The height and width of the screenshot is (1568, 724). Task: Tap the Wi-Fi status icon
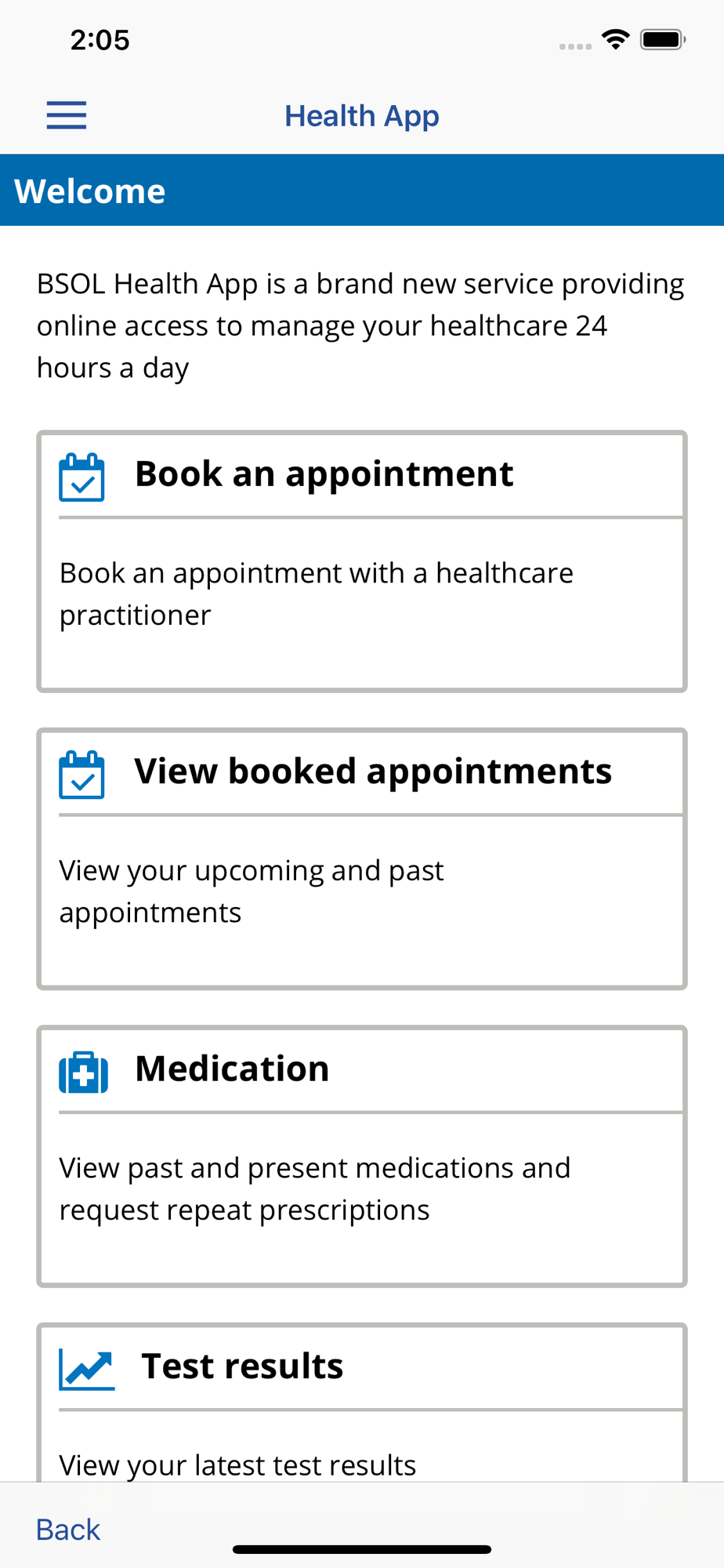tap(616, 39)
